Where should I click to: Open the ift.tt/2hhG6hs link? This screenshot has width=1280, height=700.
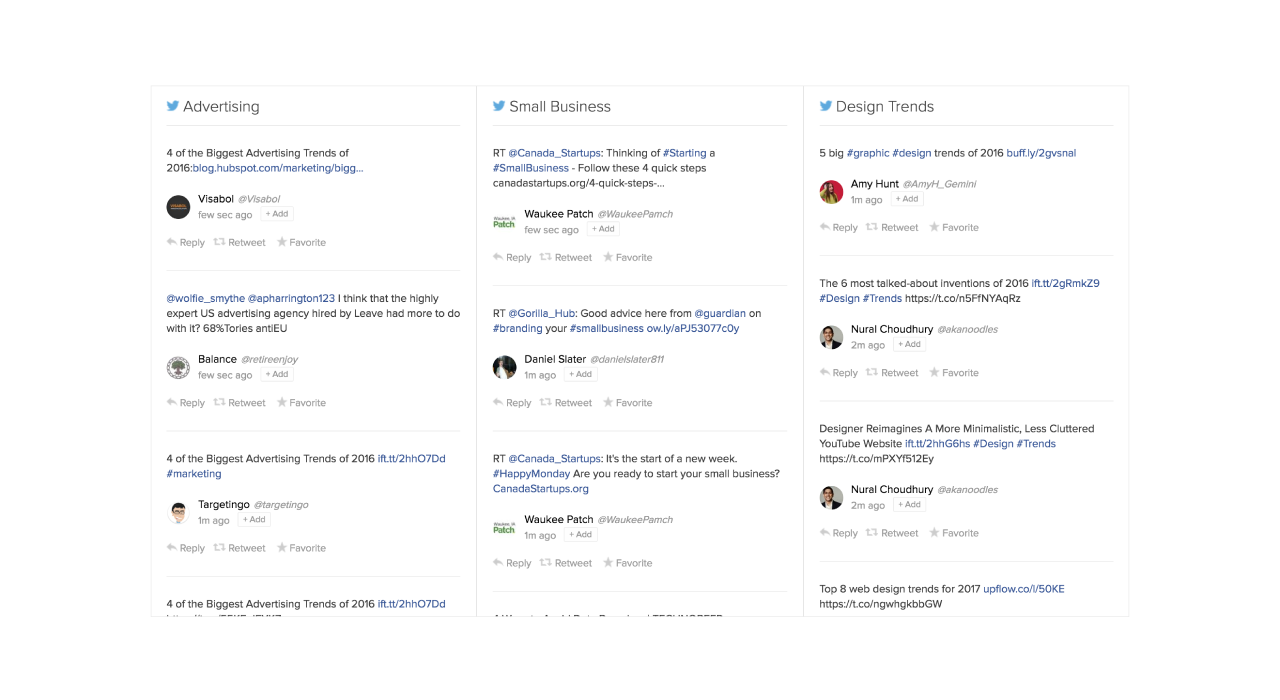point(937,444)
